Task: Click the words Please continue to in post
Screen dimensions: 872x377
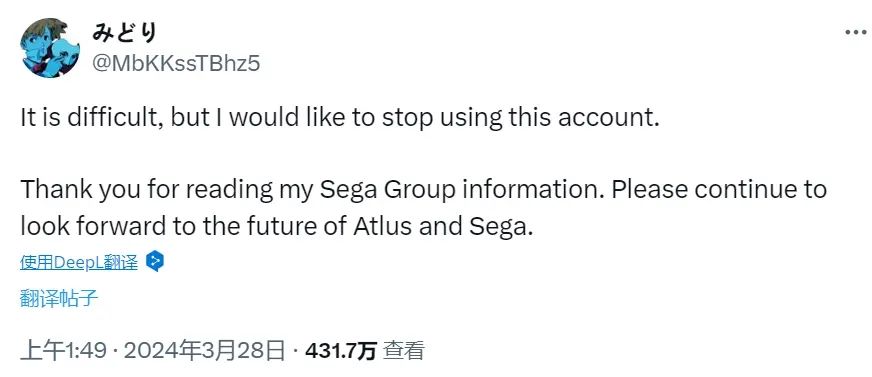Action: pos(719,190)
